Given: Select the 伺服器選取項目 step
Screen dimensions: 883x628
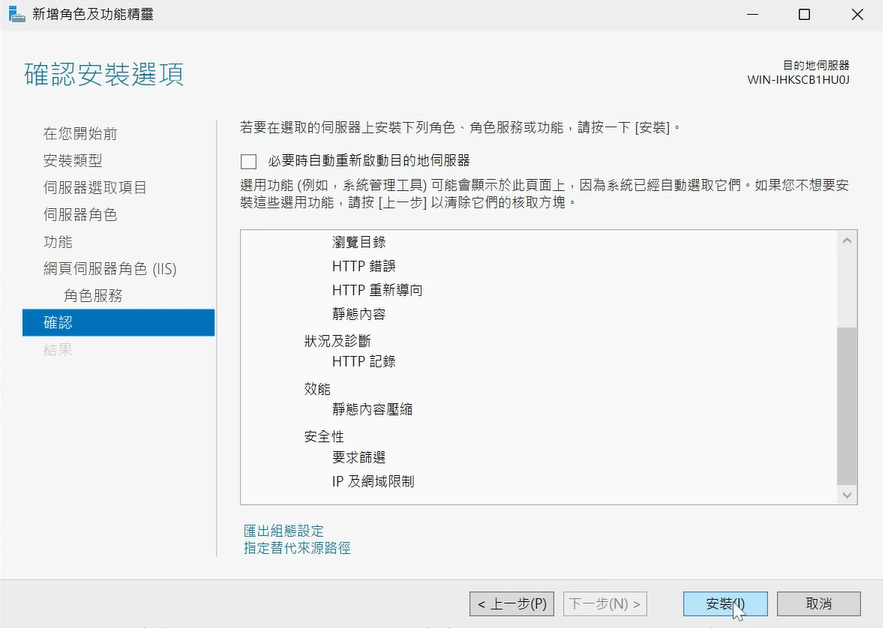Looking at the screenshot, I should 95,188.
